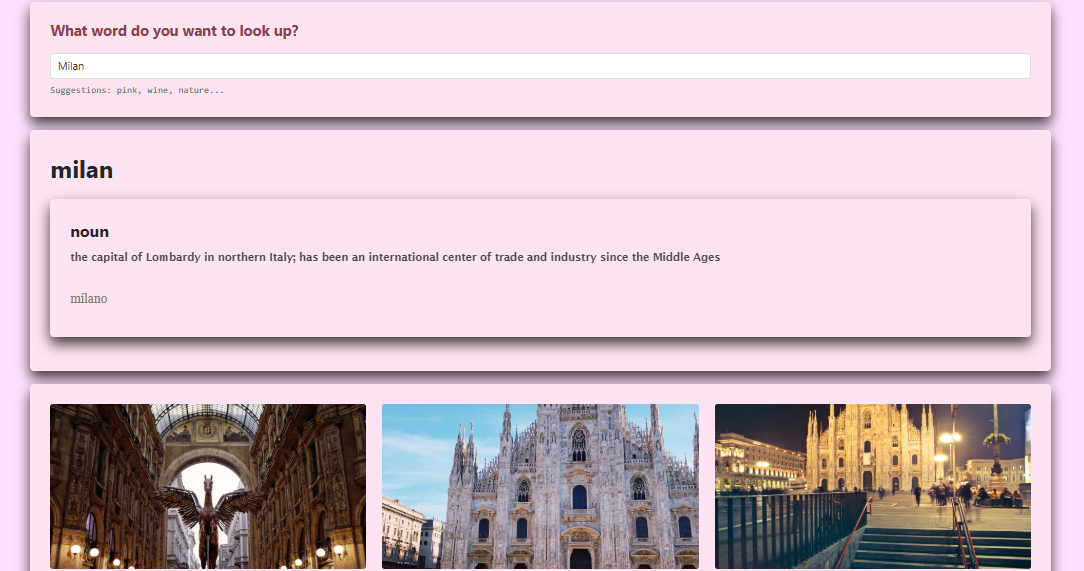Click the 'pink' suggestion word
Image resolution: width=1084 pixels, height=571 pixels.
(x=127, y=90)
